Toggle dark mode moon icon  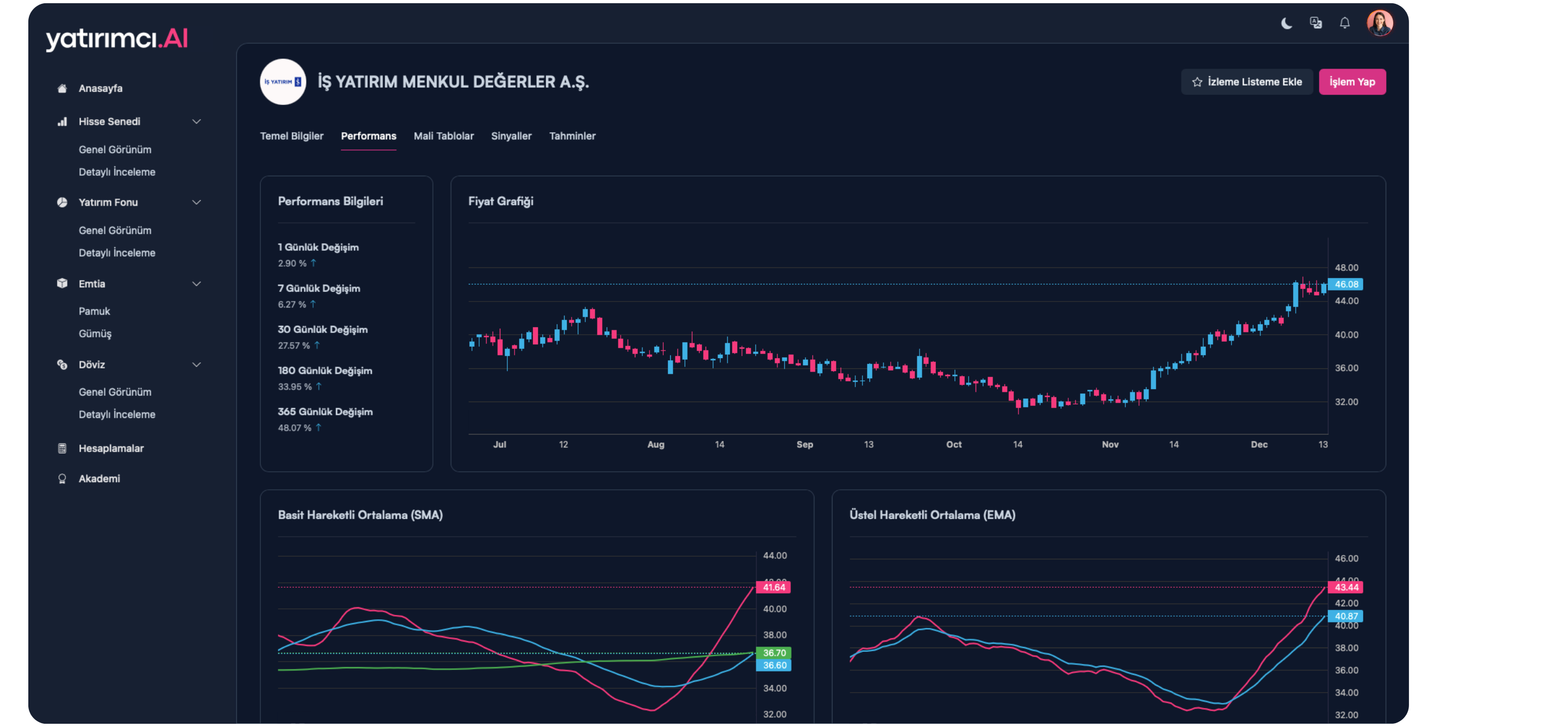click(1286, 23)
